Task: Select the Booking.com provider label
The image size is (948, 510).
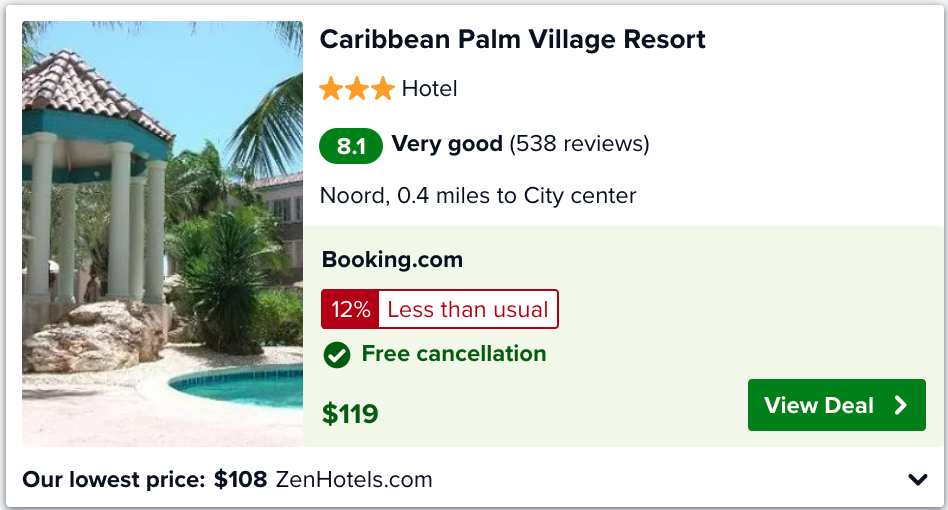Action: click(x=392, y=259)
